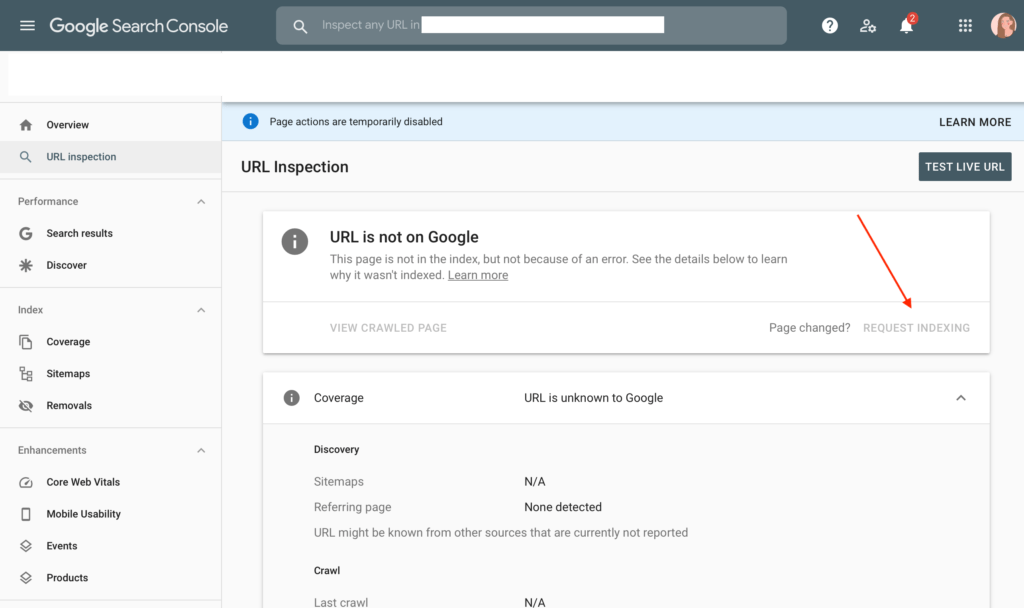Click REQUEST INDEXING

(916, 328)
